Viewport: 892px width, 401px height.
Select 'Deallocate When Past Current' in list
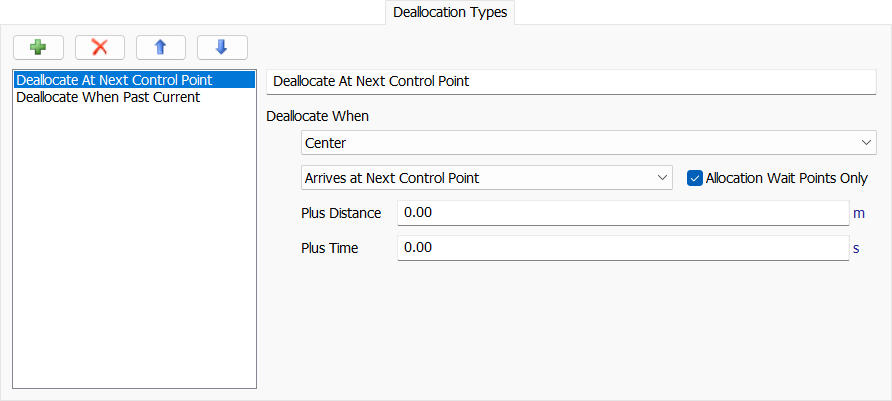pos(108,97)
